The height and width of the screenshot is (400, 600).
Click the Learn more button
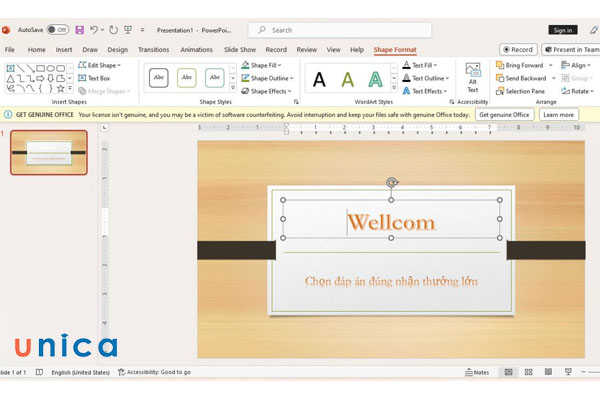559,115
